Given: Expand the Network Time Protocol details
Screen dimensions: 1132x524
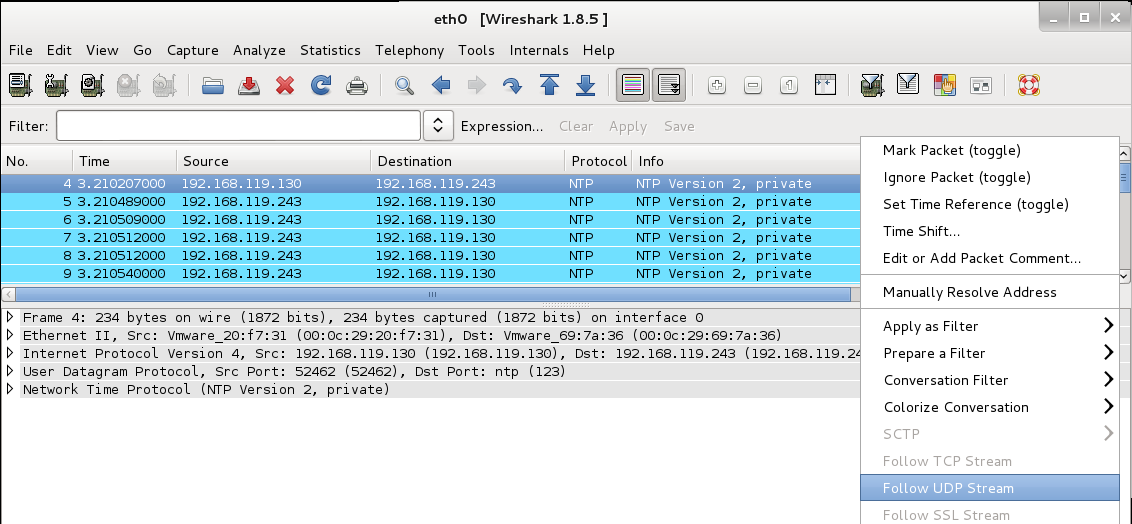Looking at the screenshot, I should coord(11,390).
